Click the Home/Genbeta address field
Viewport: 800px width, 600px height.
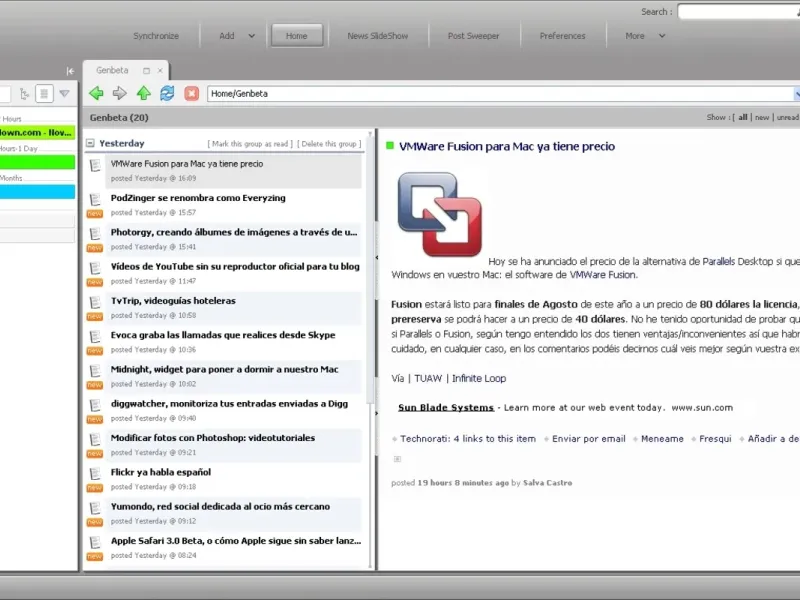(x=500, y=94)
